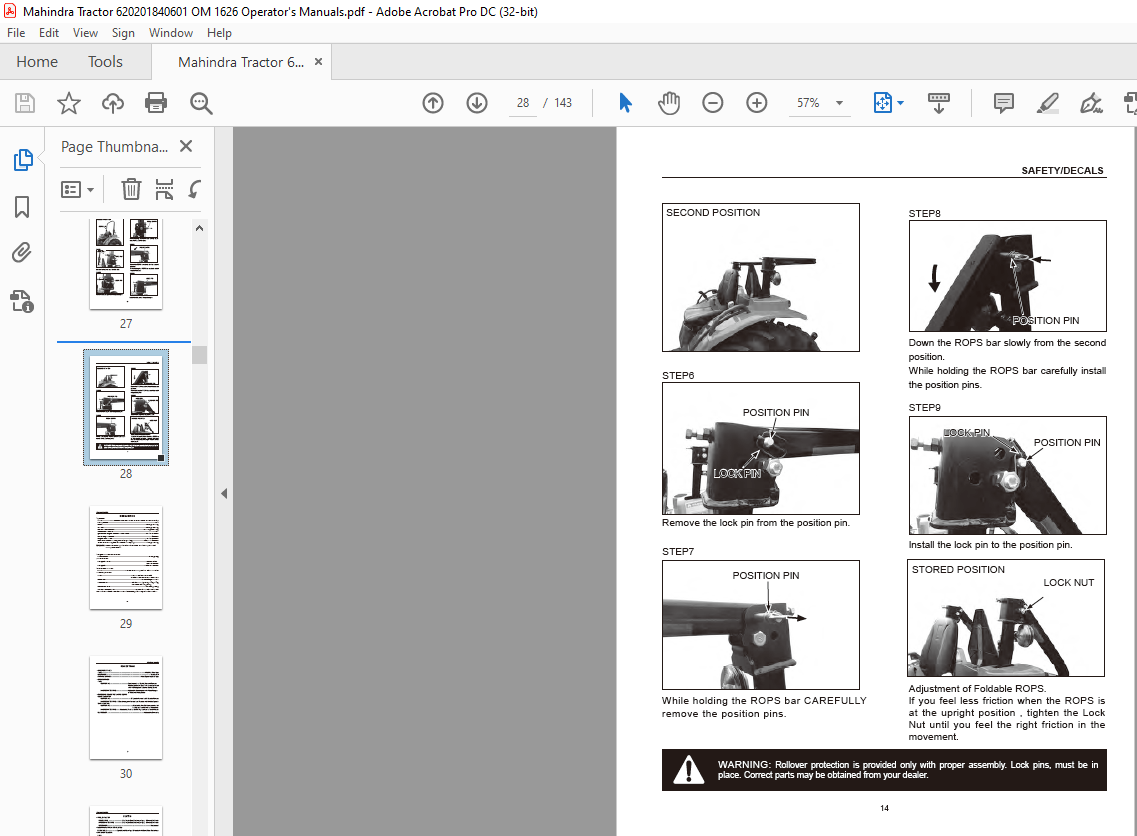Screen dimensions: 1137x836
Task: Open thumbnail options dropdown menu
Action: (78, 190)
